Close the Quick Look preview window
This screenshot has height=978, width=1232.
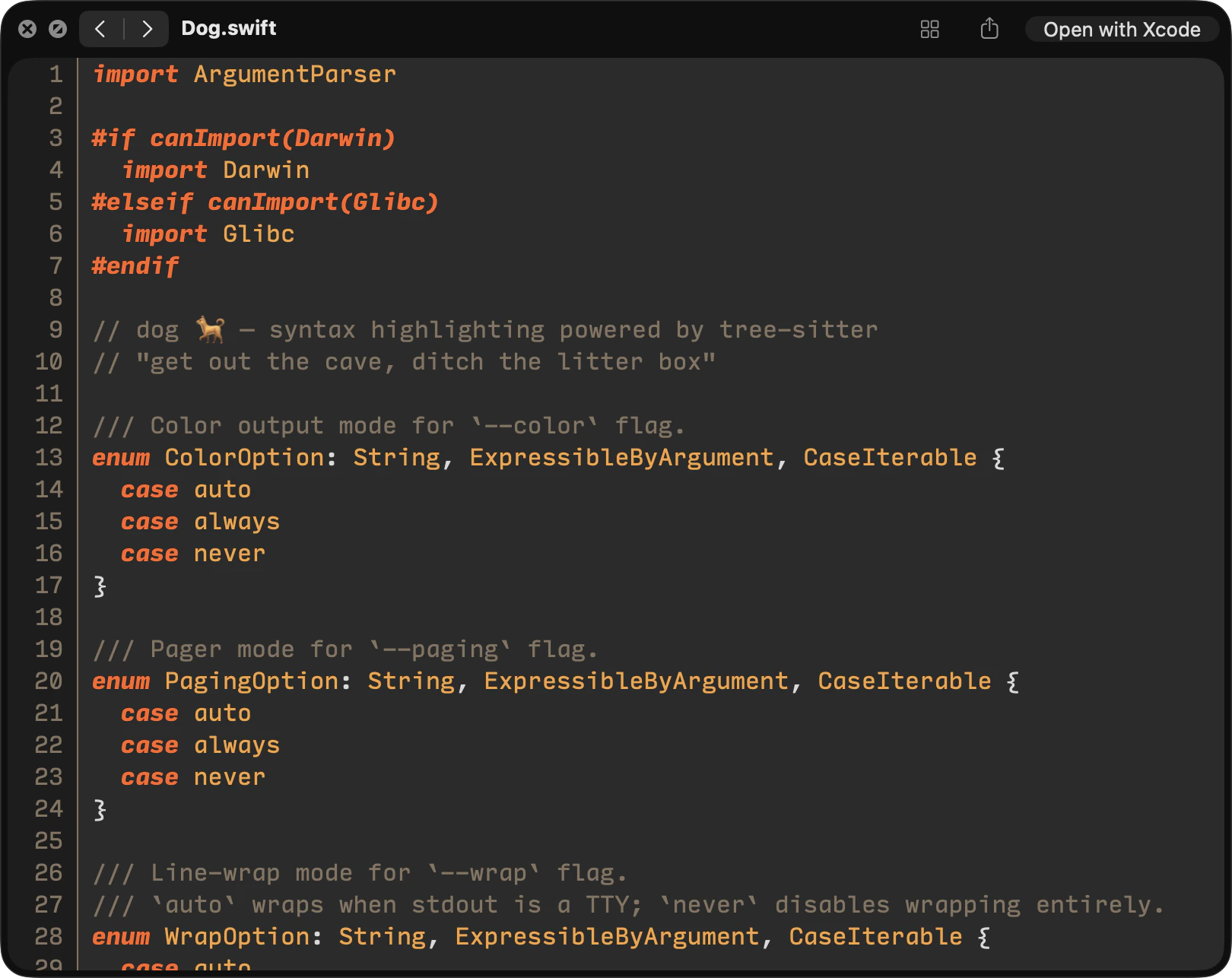click(x=27, y=29)
